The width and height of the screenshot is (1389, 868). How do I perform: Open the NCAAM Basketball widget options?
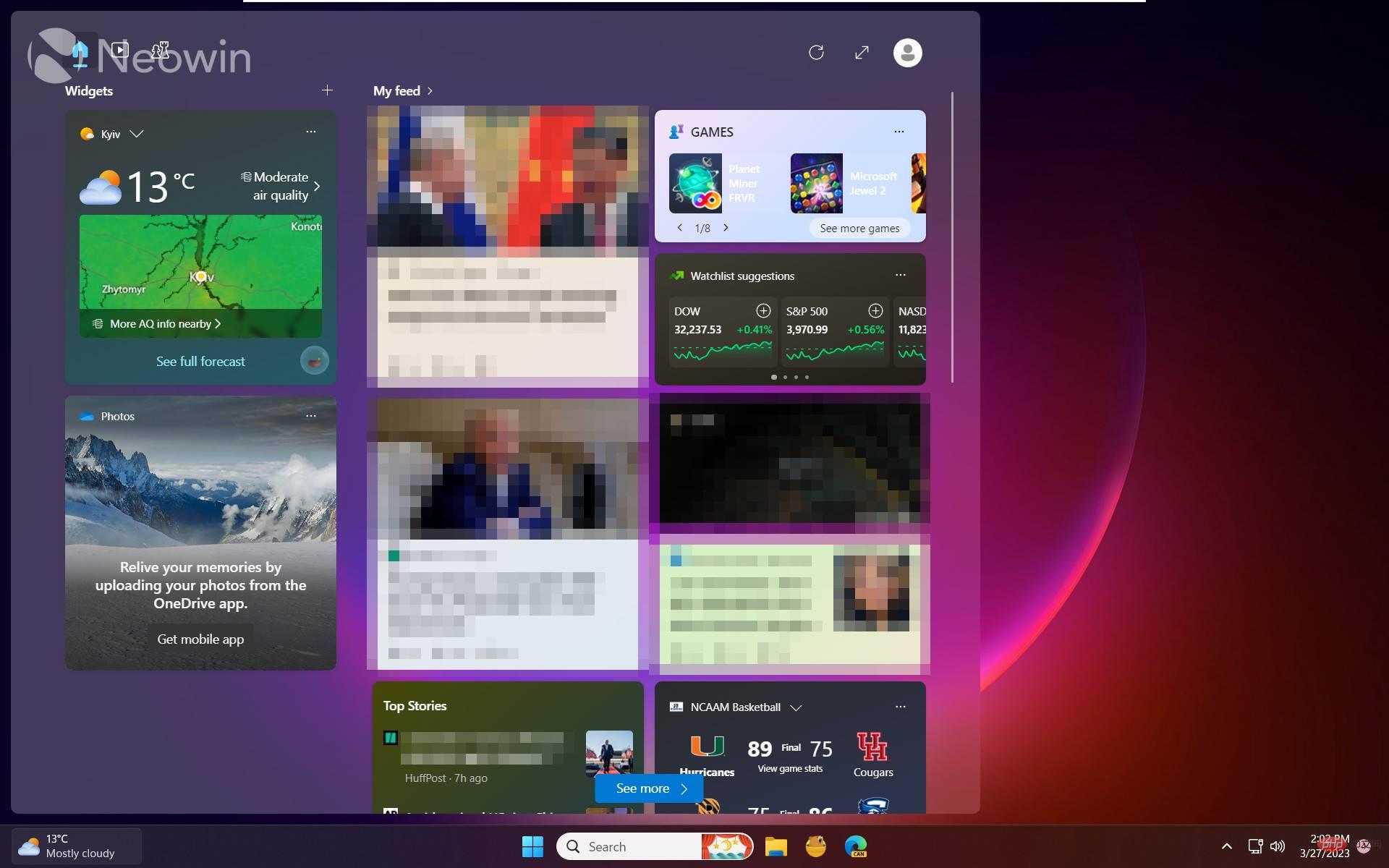[x=898, y=706]
